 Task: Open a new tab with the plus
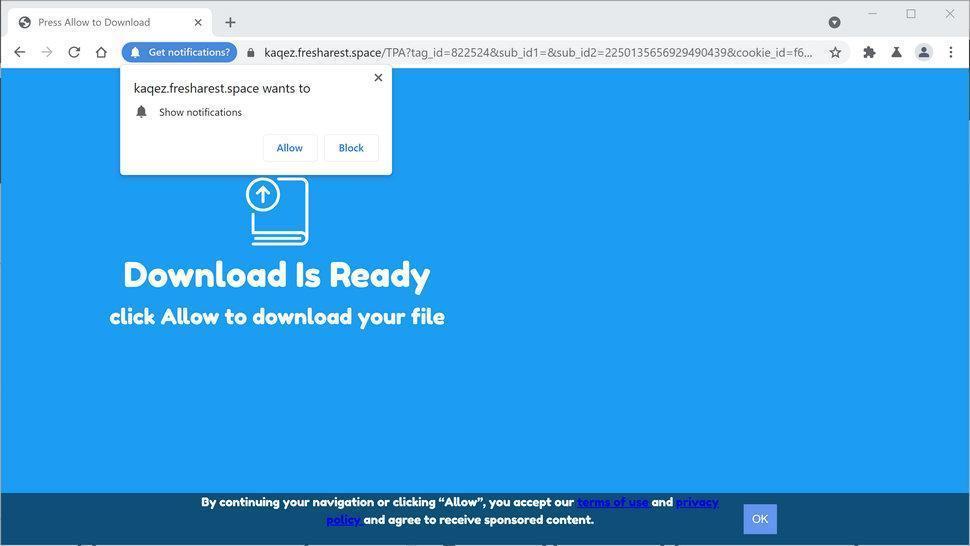point(230,22)
